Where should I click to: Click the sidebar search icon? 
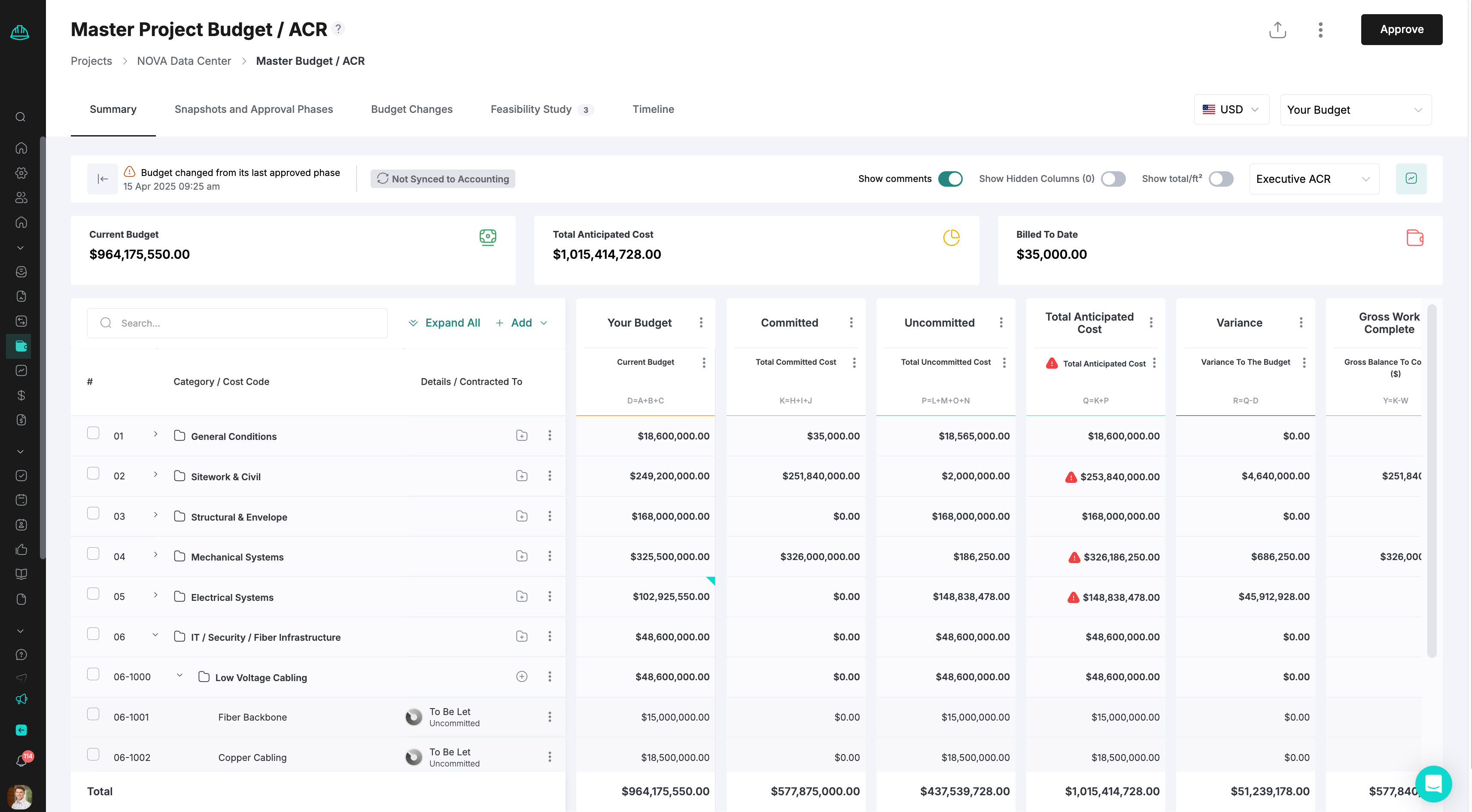click(21, 117)
